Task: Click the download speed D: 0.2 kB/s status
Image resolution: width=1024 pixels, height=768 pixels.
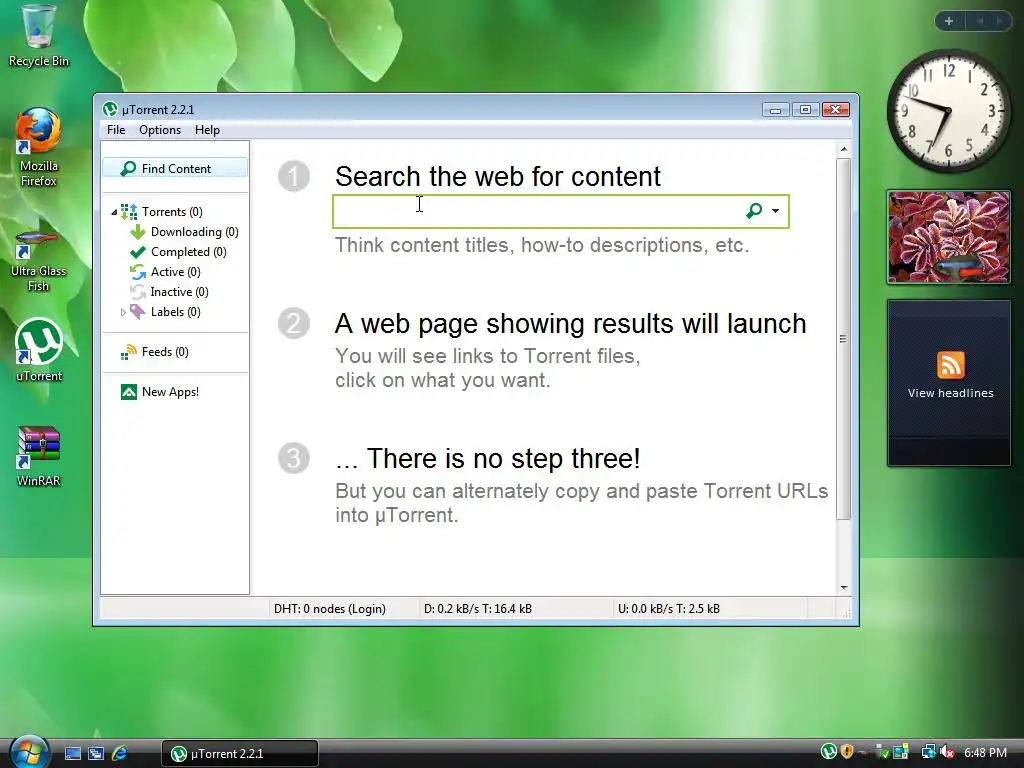Action: pyautogui.click(x=478, y=609)
